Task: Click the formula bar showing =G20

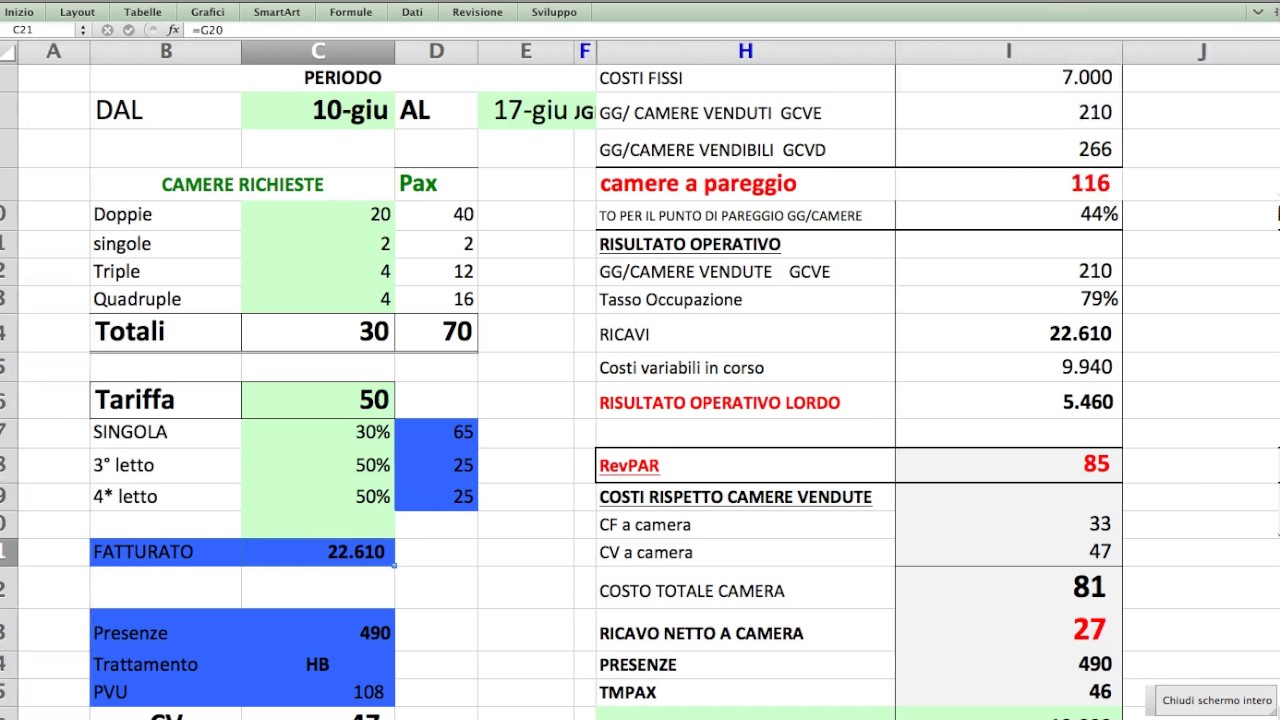Action: pos(730,30)
